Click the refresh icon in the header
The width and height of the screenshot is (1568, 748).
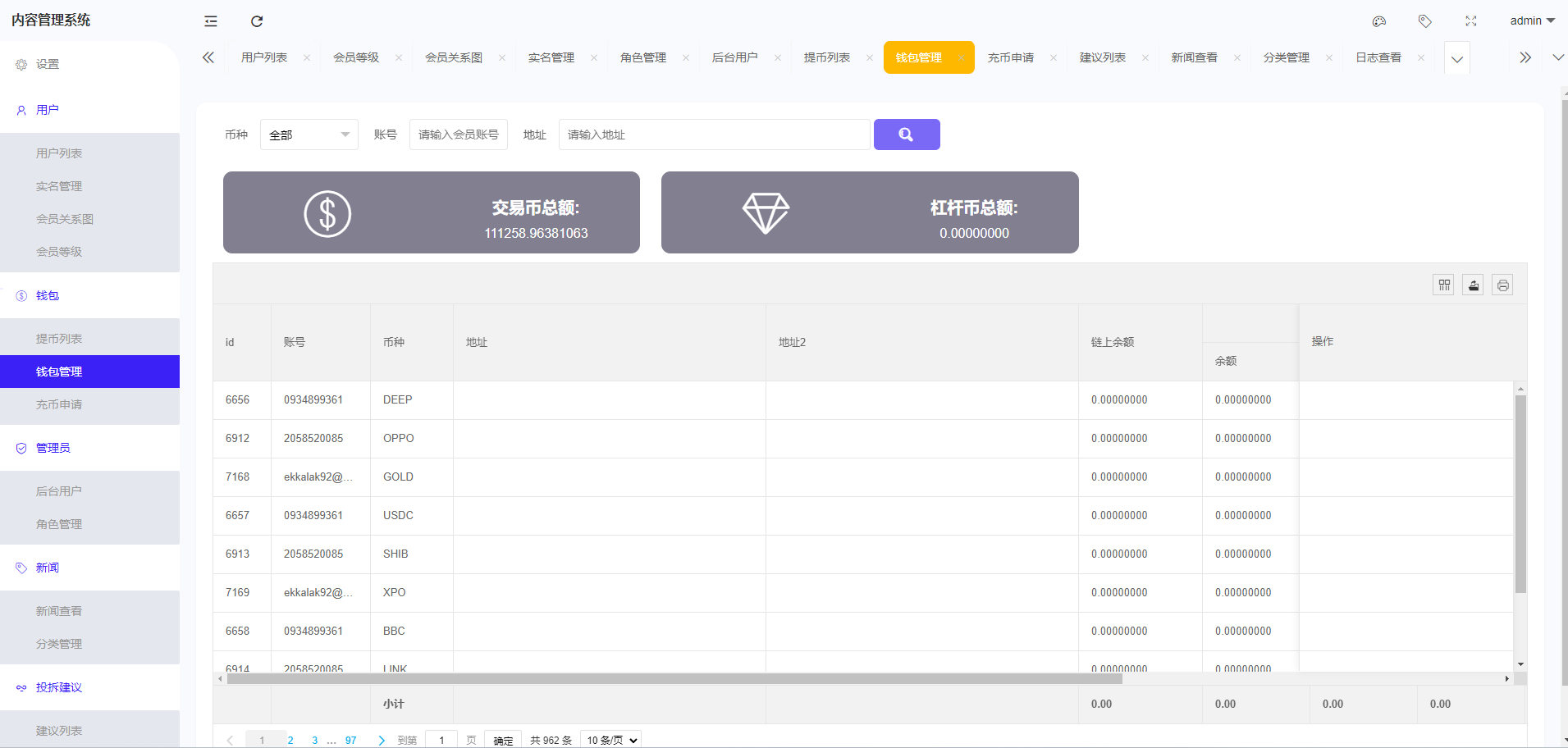[x=257, y=21]
